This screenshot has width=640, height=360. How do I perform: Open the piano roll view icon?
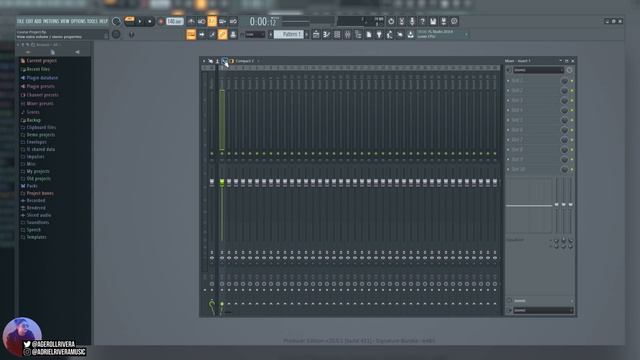327,35
